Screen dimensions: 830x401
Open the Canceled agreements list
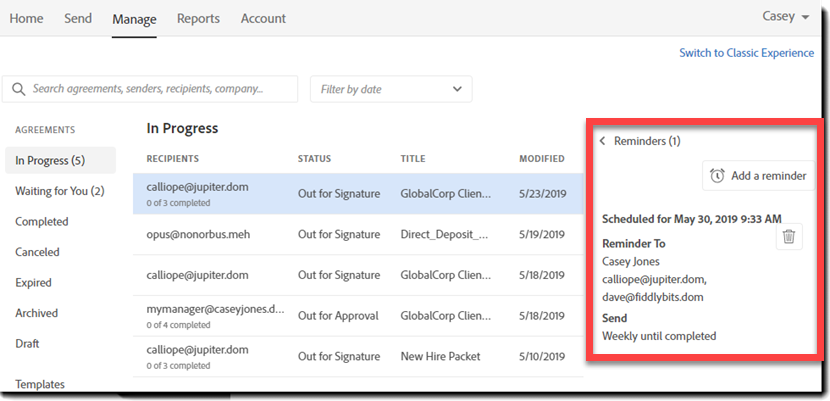tap(37, 252)
